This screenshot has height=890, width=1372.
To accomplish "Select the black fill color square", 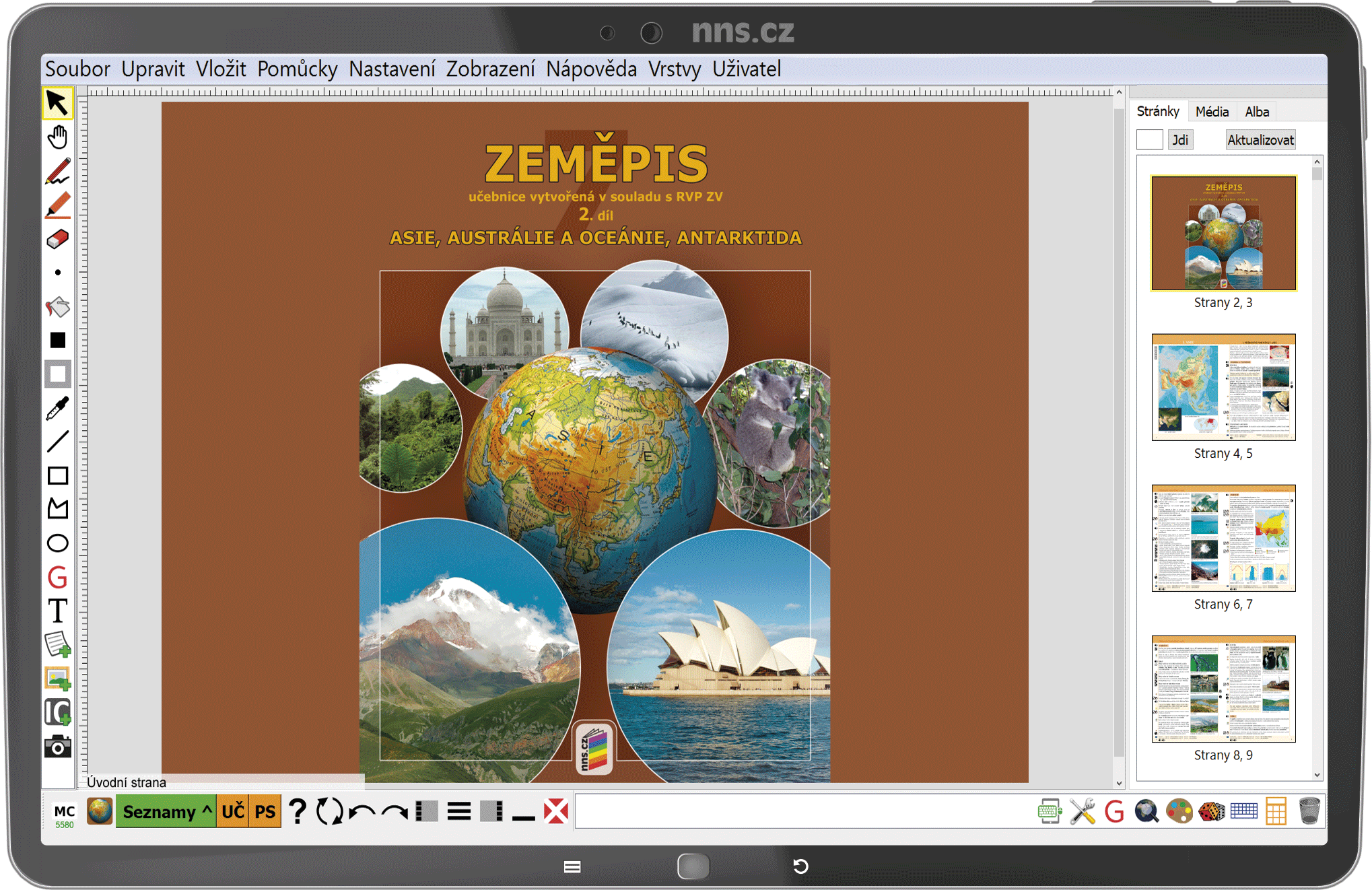I will click(x=57, y=341).
